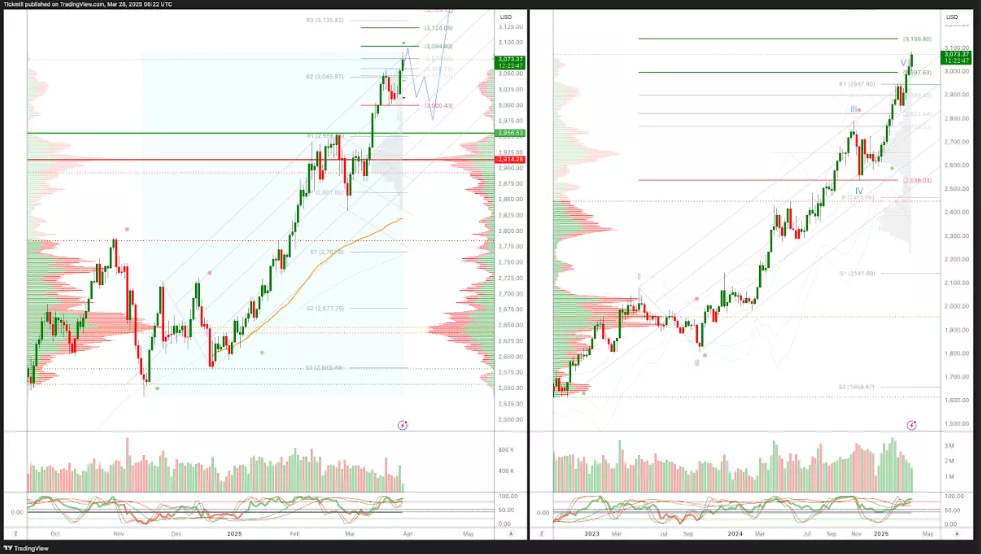The image size is (981, 554).
Task: Click the purple lightning icon in right chart
Action: click(x=911, y=425)
